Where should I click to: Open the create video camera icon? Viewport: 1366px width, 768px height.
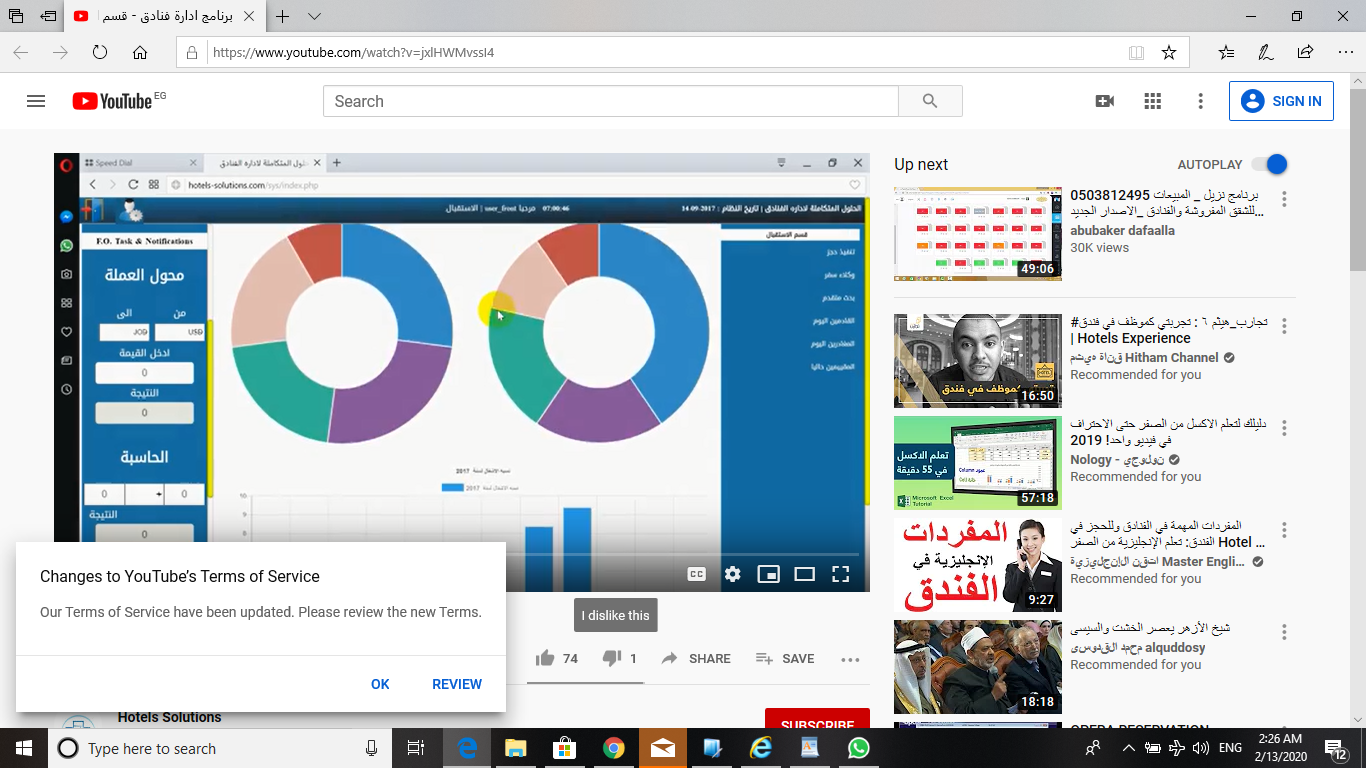coord(1104,101)
